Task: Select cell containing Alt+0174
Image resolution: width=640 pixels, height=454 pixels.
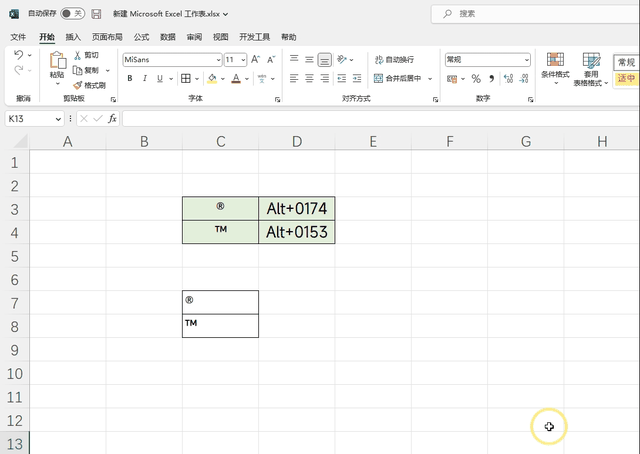Action: pos(297,209)
